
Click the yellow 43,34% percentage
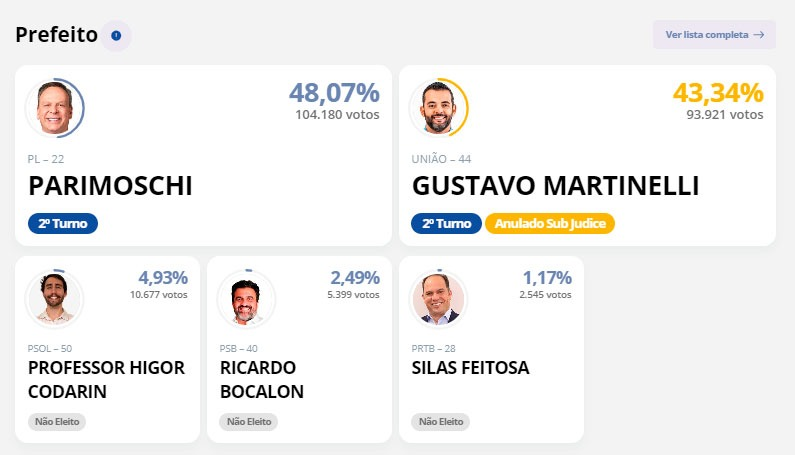pyautogui.click(x=718, y=94)
